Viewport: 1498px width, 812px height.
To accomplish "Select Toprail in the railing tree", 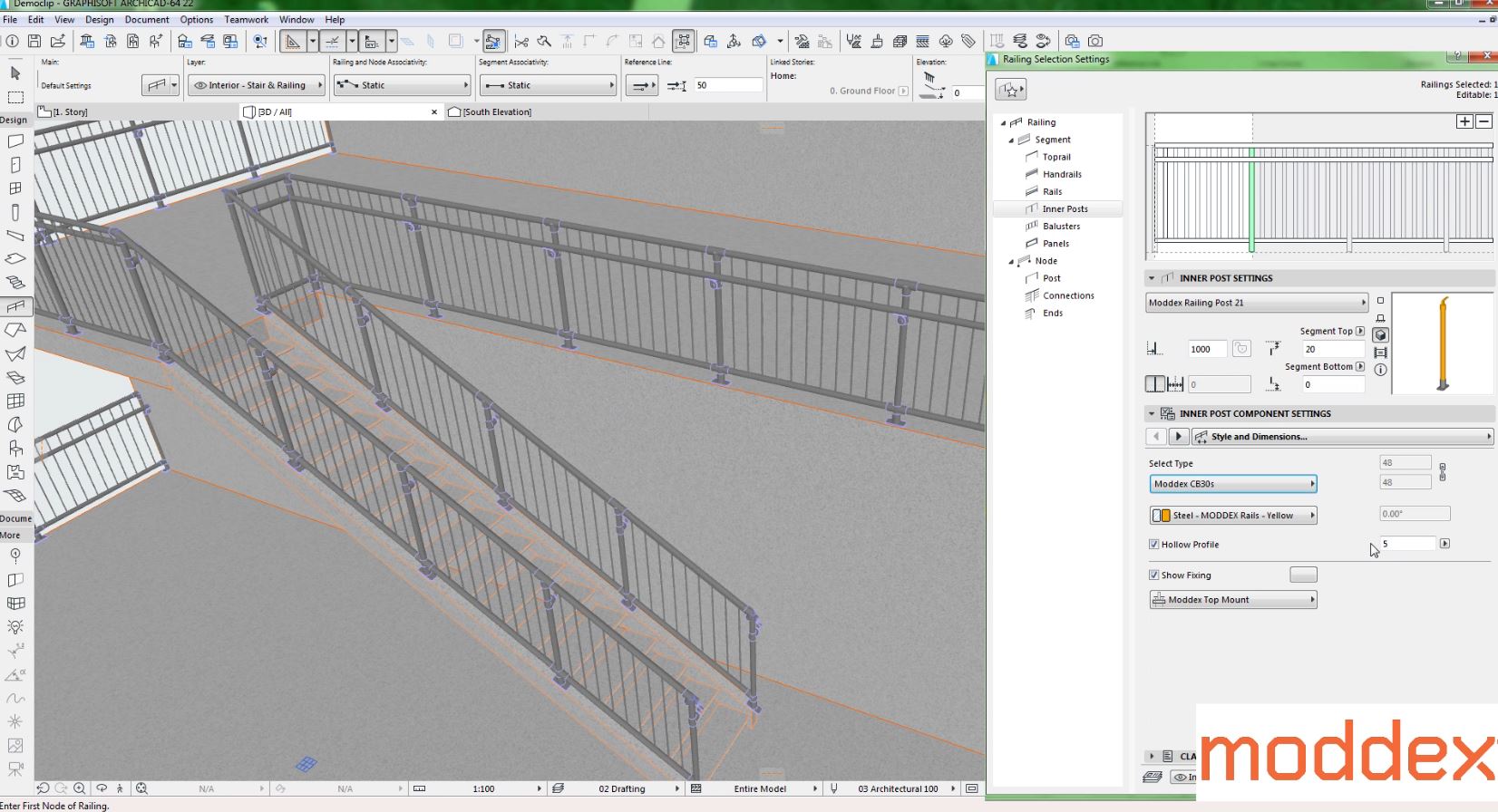I will (1056, 157).
